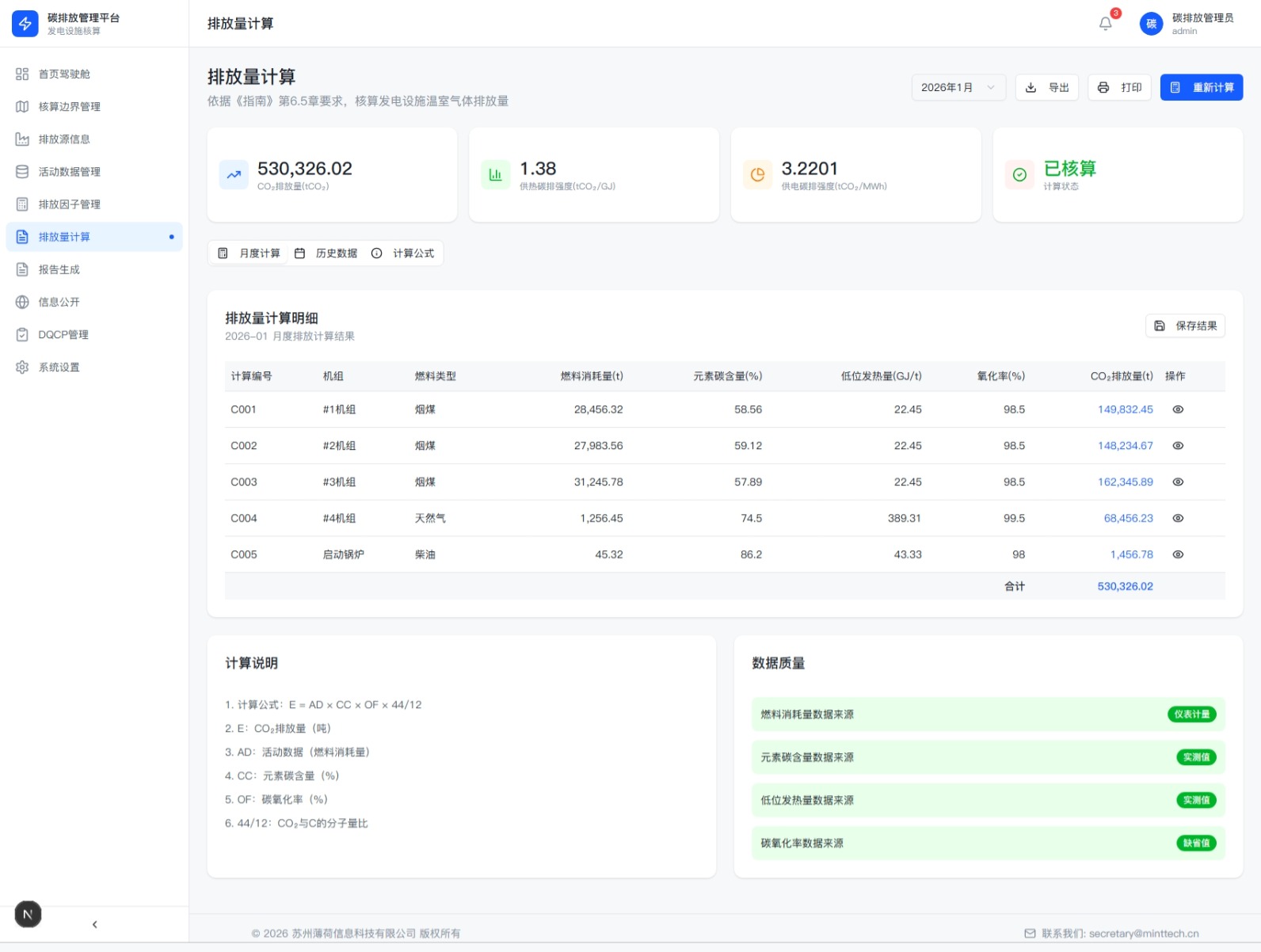This screenshot has width=1261, height=952.
Task: Click the contact email secretary@minttech.cn
Action: (x=1143, y=933)
